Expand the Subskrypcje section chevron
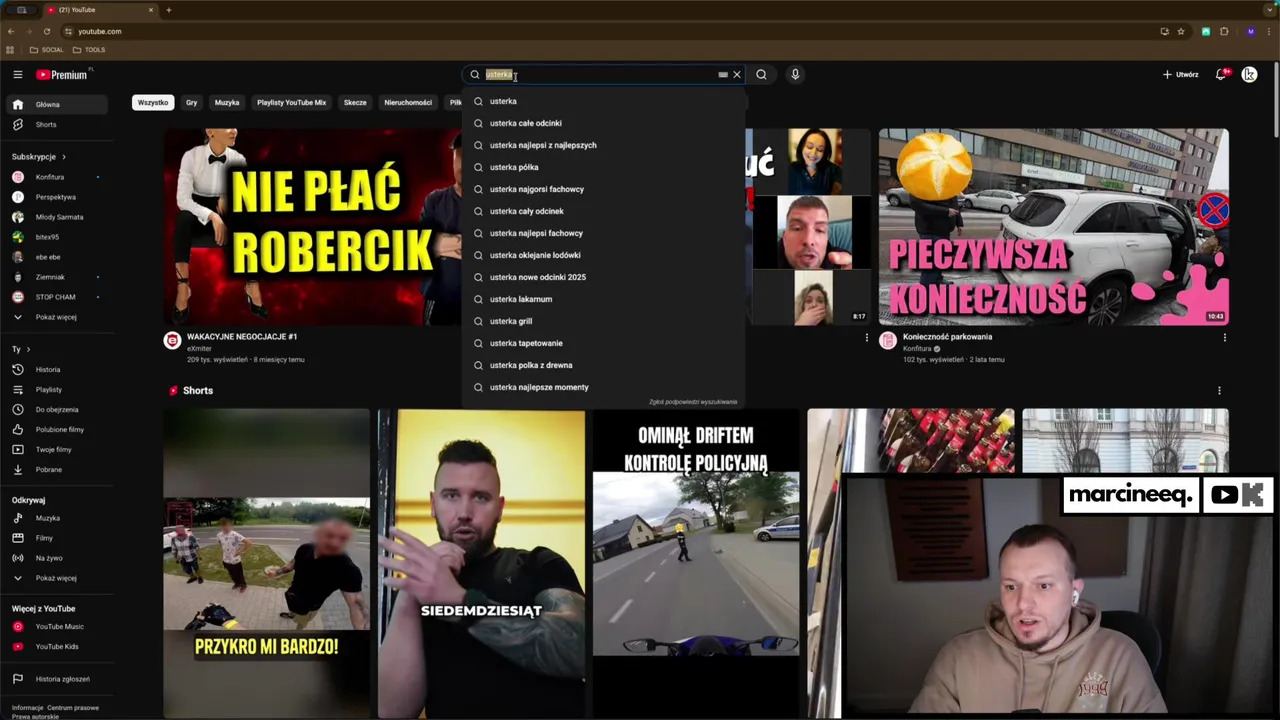The image size is (1280, 720). coord(64,156)
